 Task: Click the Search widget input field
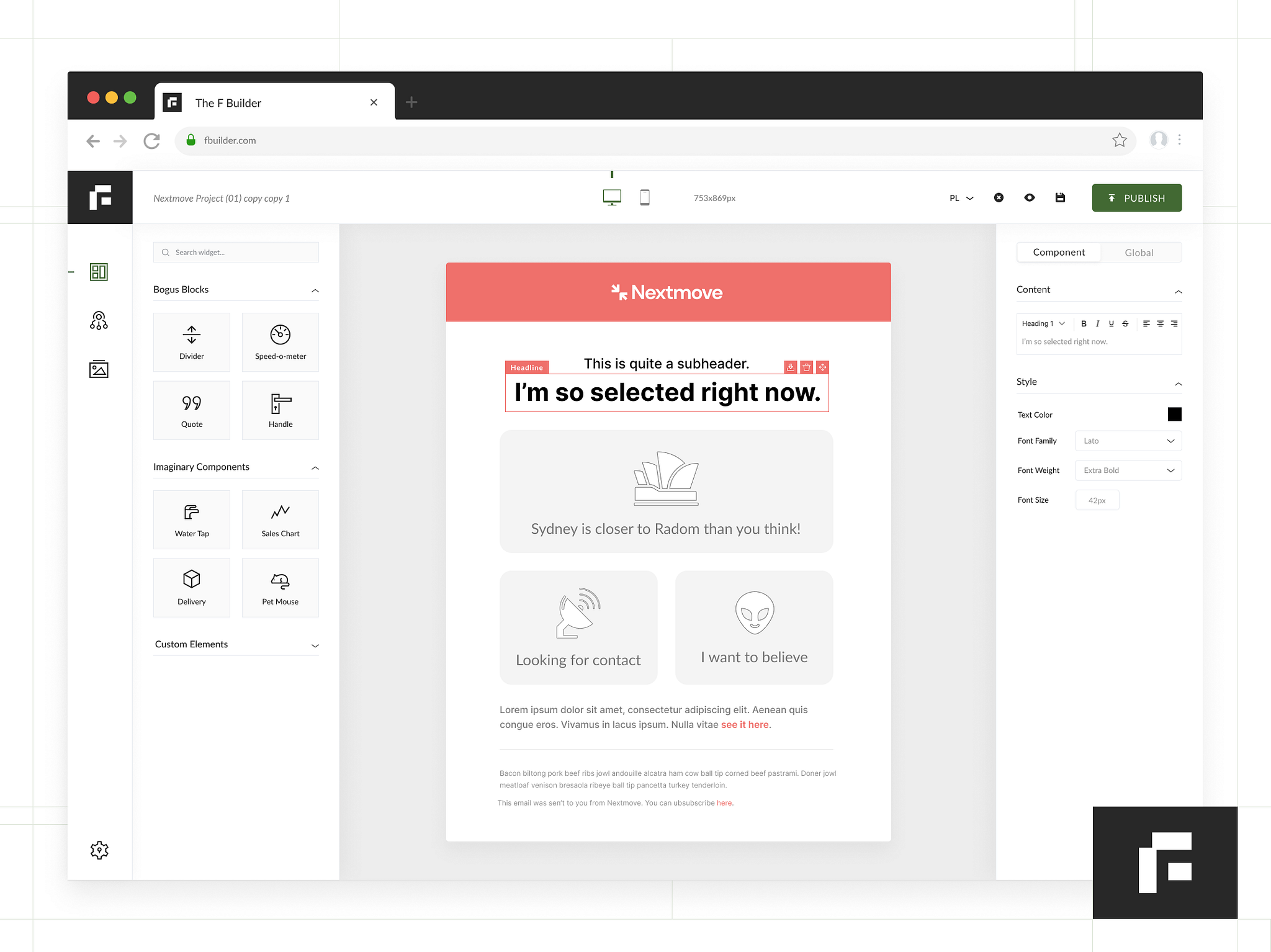236,253
